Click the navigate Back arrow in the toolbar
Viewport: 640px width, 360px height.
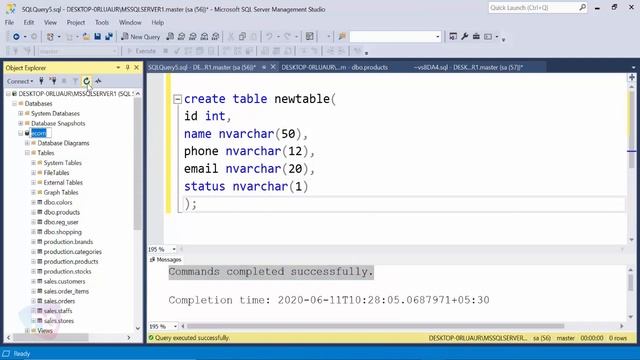[x=16, y=37]
